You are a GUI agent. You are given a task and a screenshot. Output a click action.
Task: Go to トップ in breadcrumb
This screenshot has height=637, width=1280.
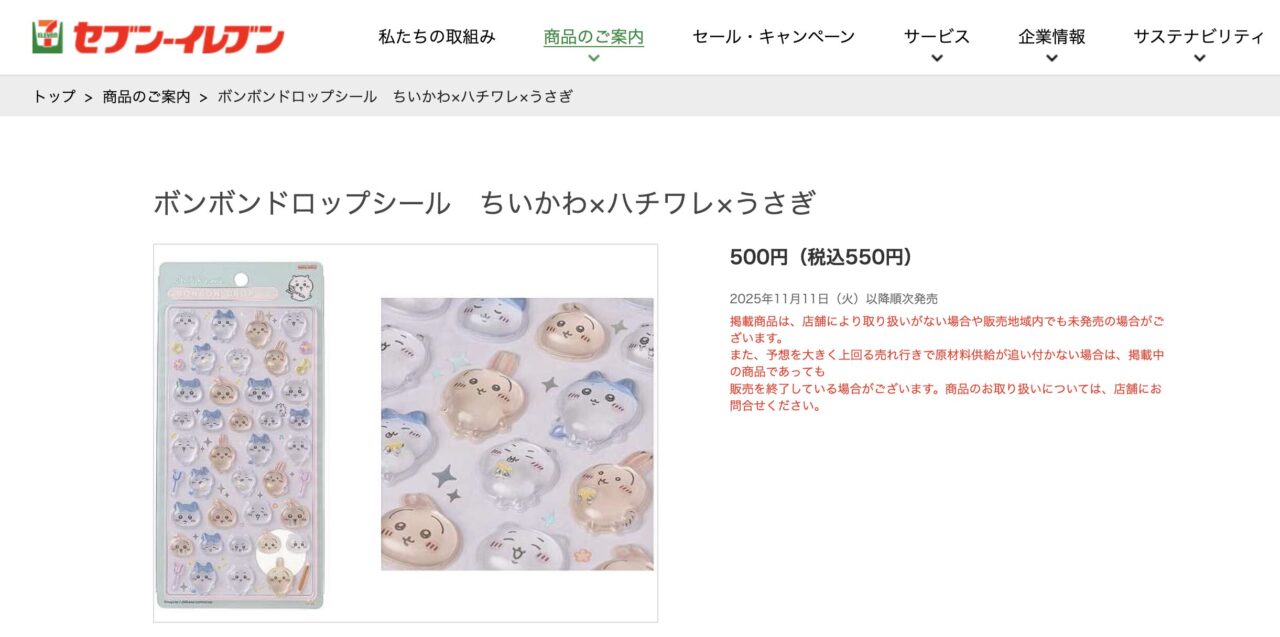tap(54, 97)
